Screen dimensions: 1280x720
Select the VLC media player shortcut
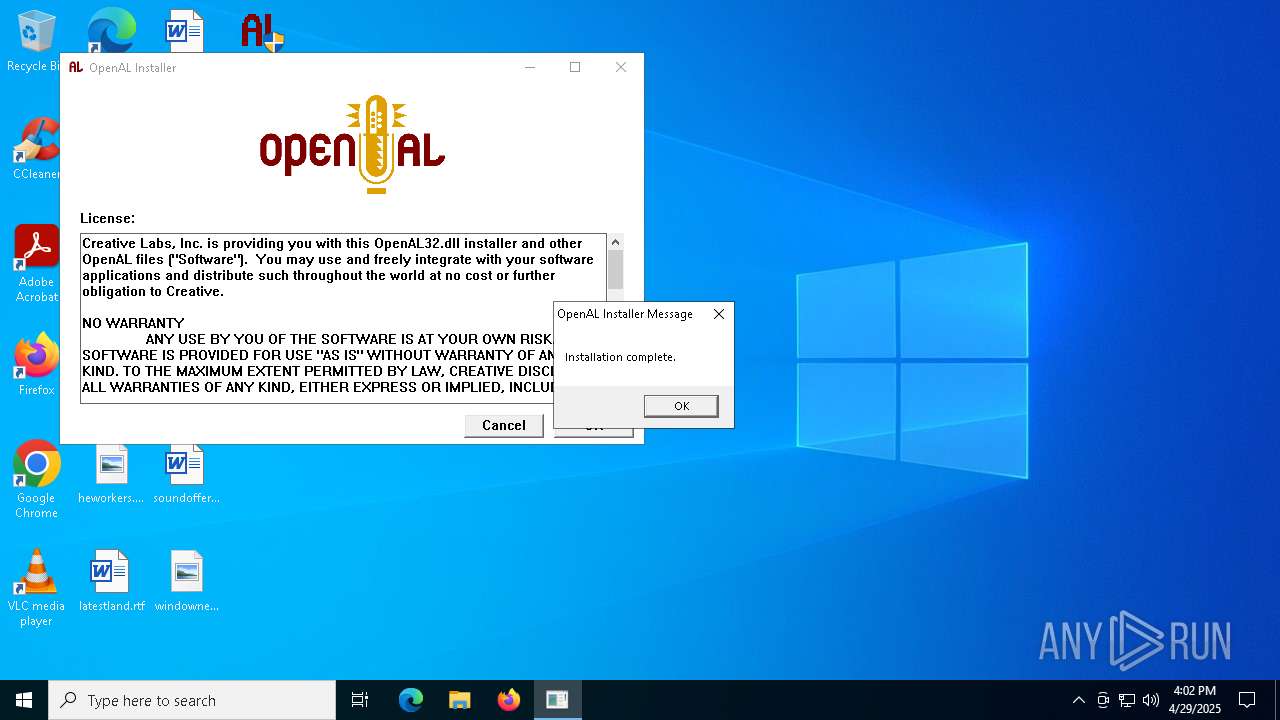pyautogui.click(x=36, y=588)
